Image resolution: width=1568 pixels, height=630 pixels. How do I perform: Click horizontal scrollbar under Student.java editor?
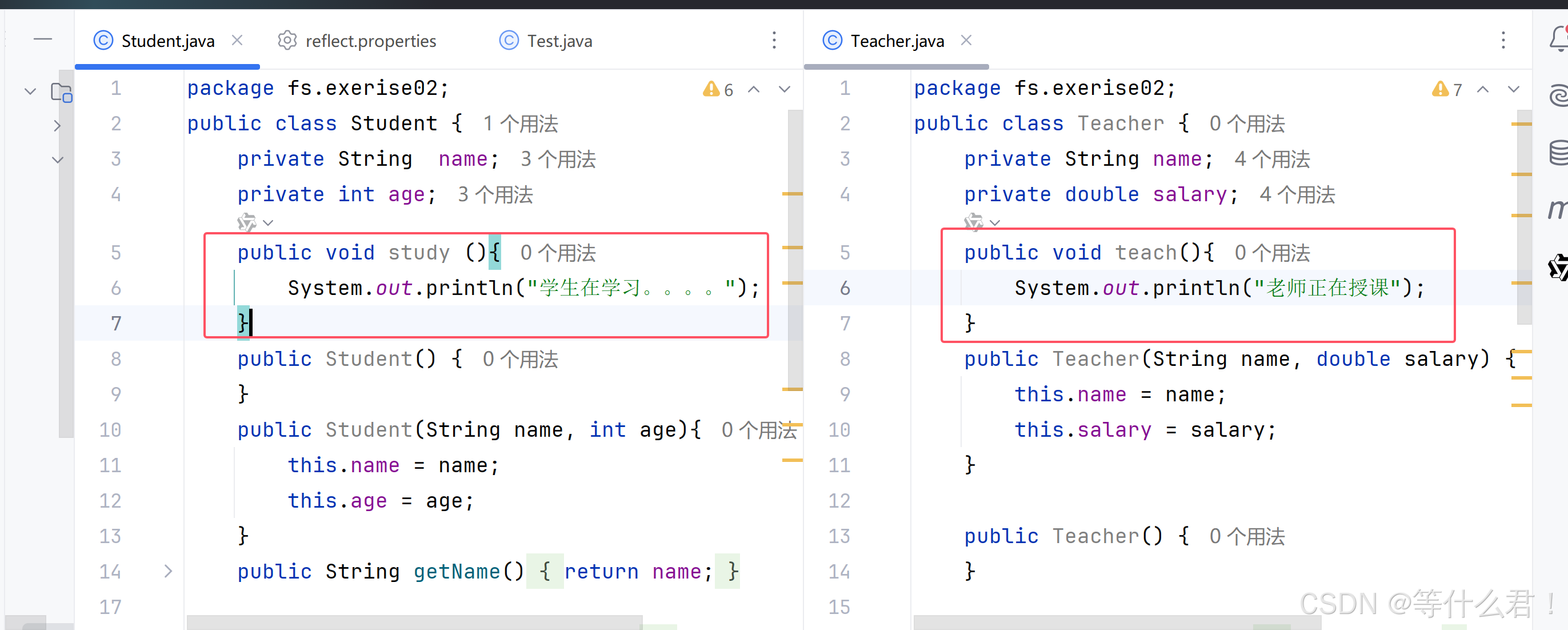[x=414, y=621]
